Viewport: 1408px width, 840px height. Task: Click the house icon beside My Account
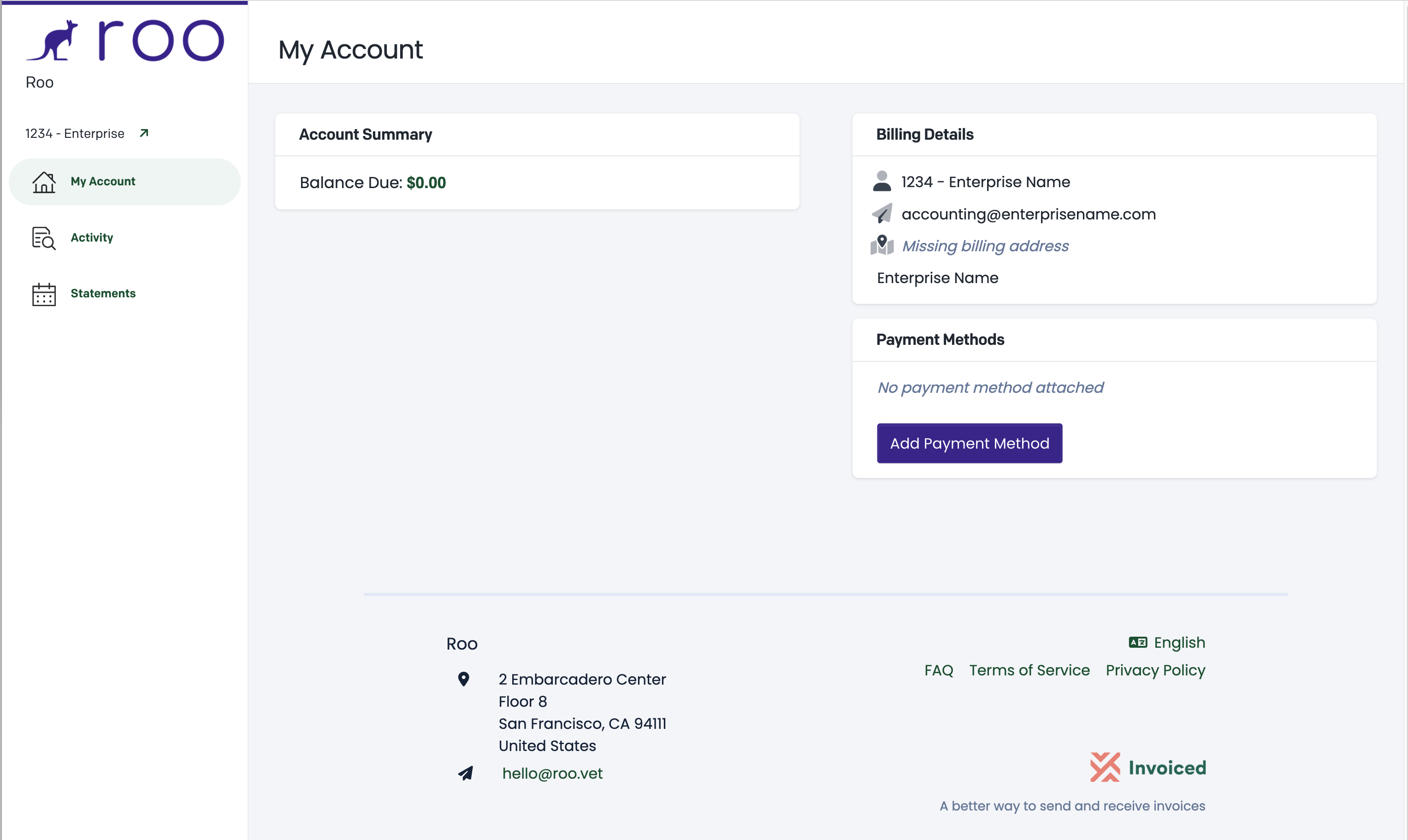[44, 182]
